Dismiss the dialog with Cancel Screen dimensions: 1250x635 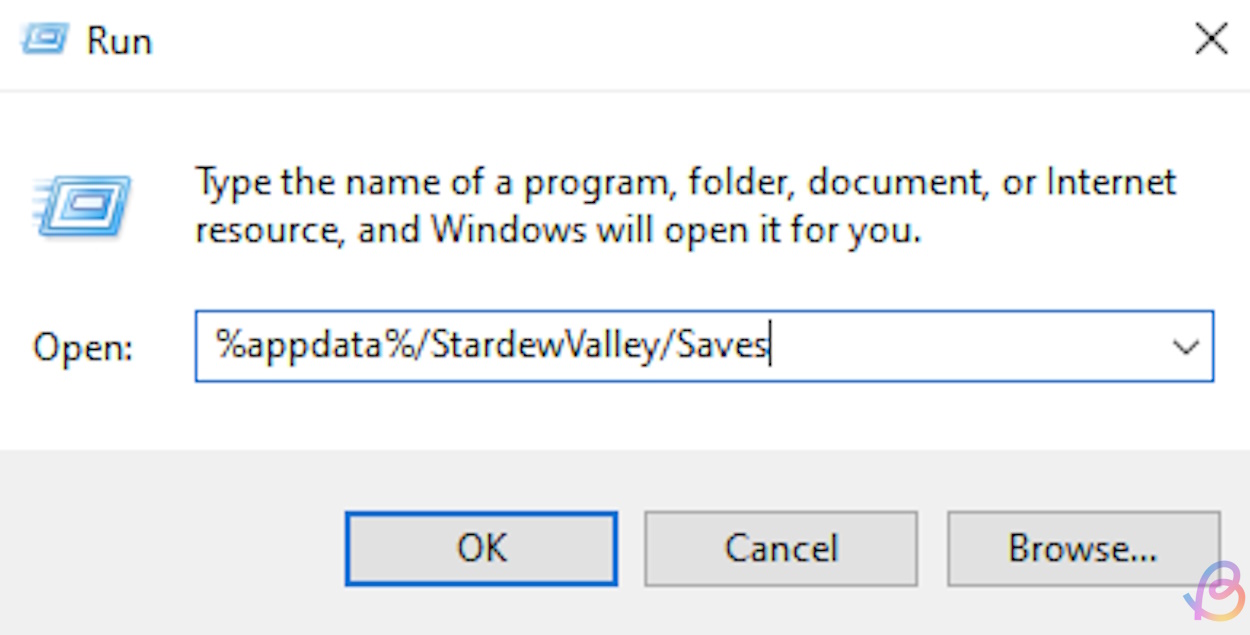pos(781,548)
